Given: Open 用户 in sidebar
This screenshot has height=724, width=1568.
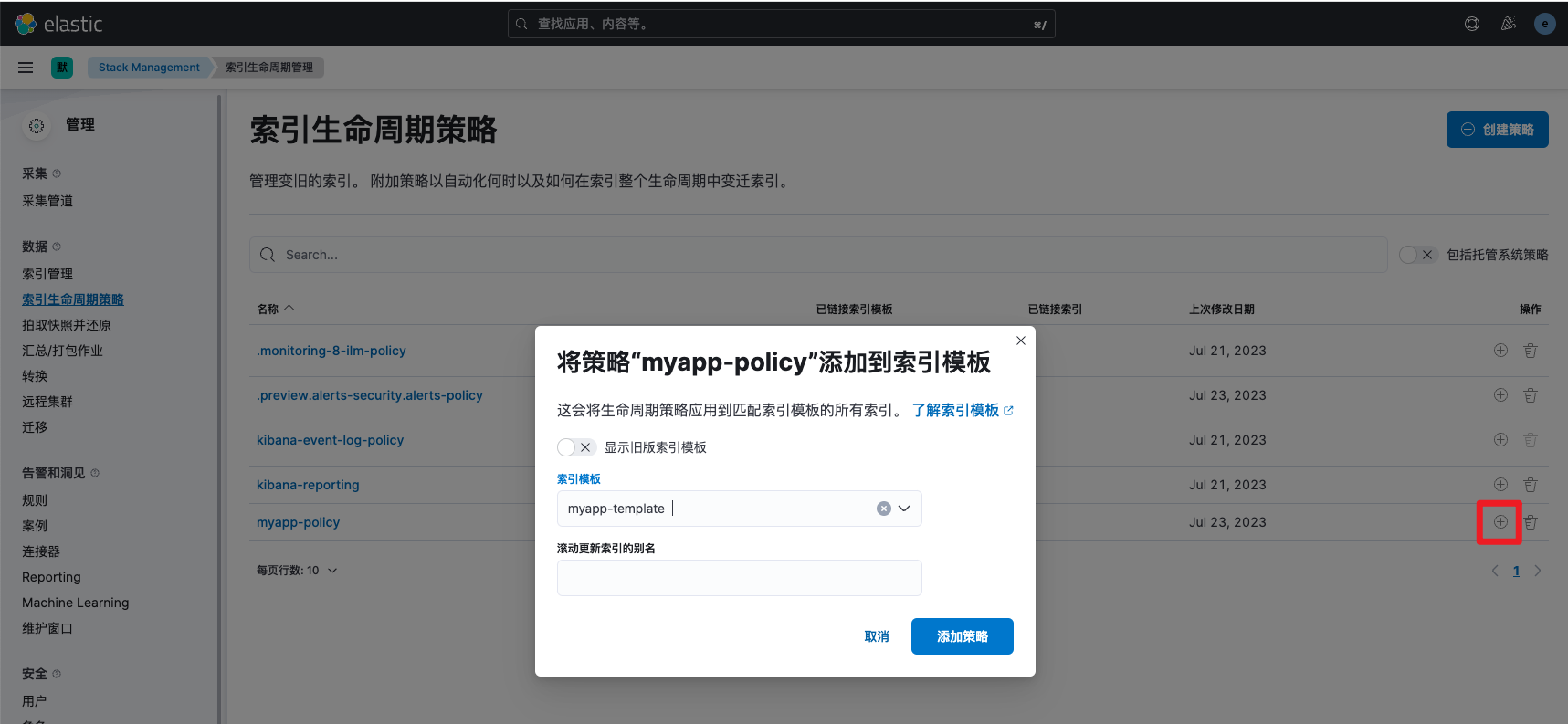Looking at the screenshot, I should coord(35,701).
